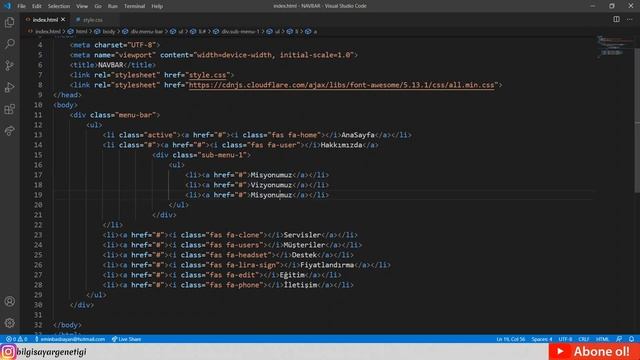This screenshot has height=360, width=640.
Task: Change end of line sequence CRLF
Action: [x=584, y=339]
